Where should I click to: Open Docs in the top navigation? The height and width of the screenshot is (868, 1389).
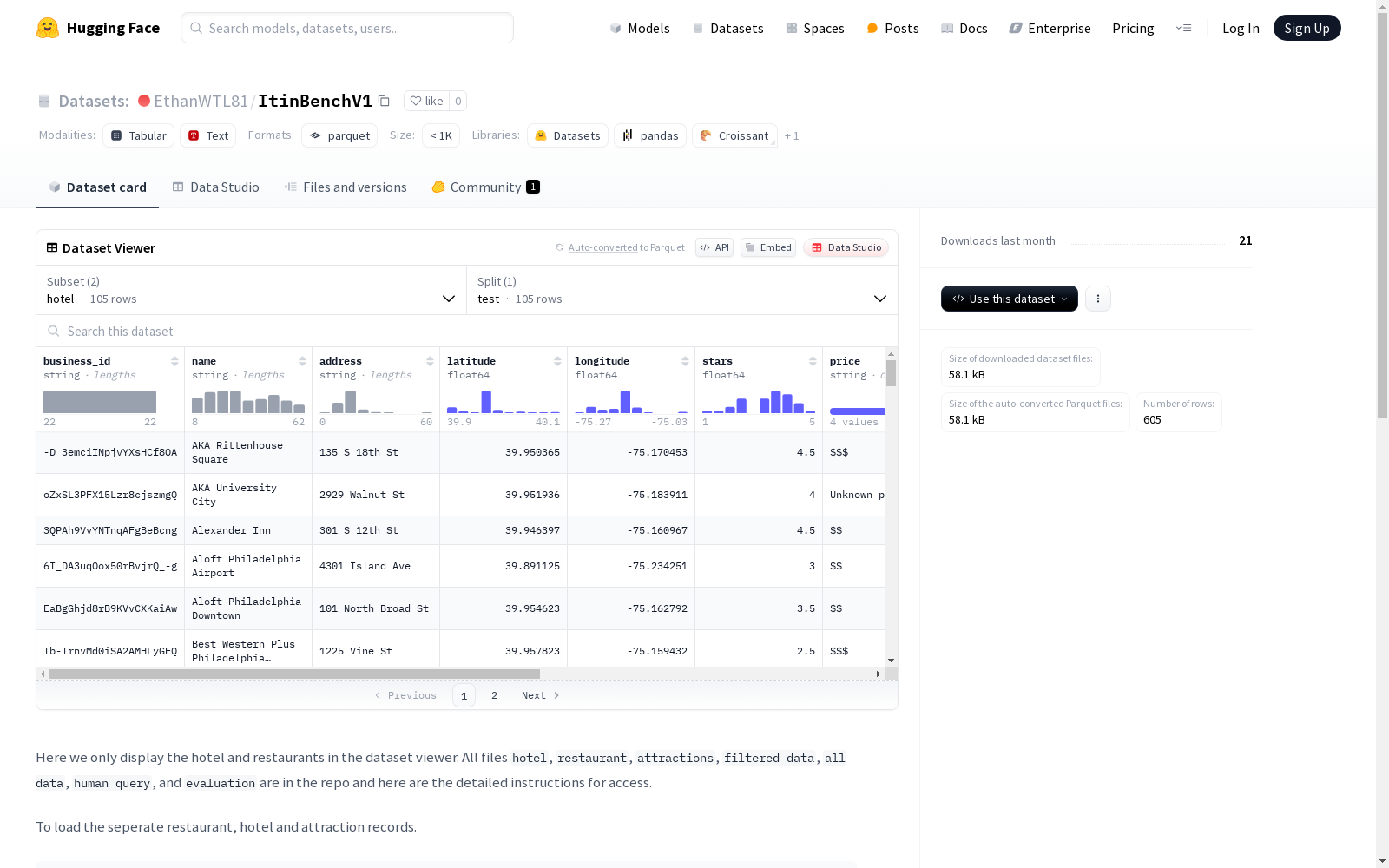tap(964, 28)
